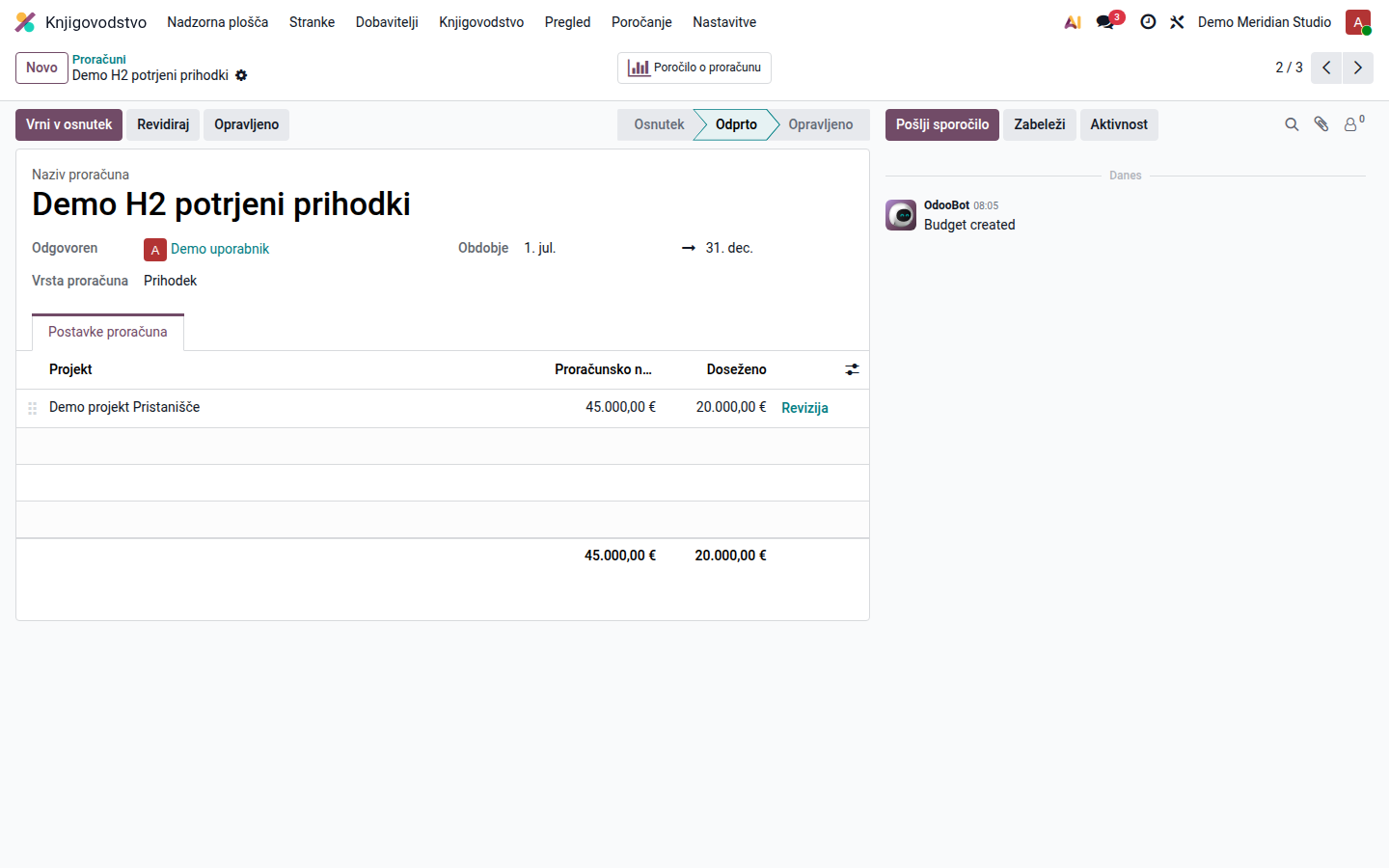The image size is (1389, 868).
Task: Click the Zabeleži button
Action: point(1040,124)
